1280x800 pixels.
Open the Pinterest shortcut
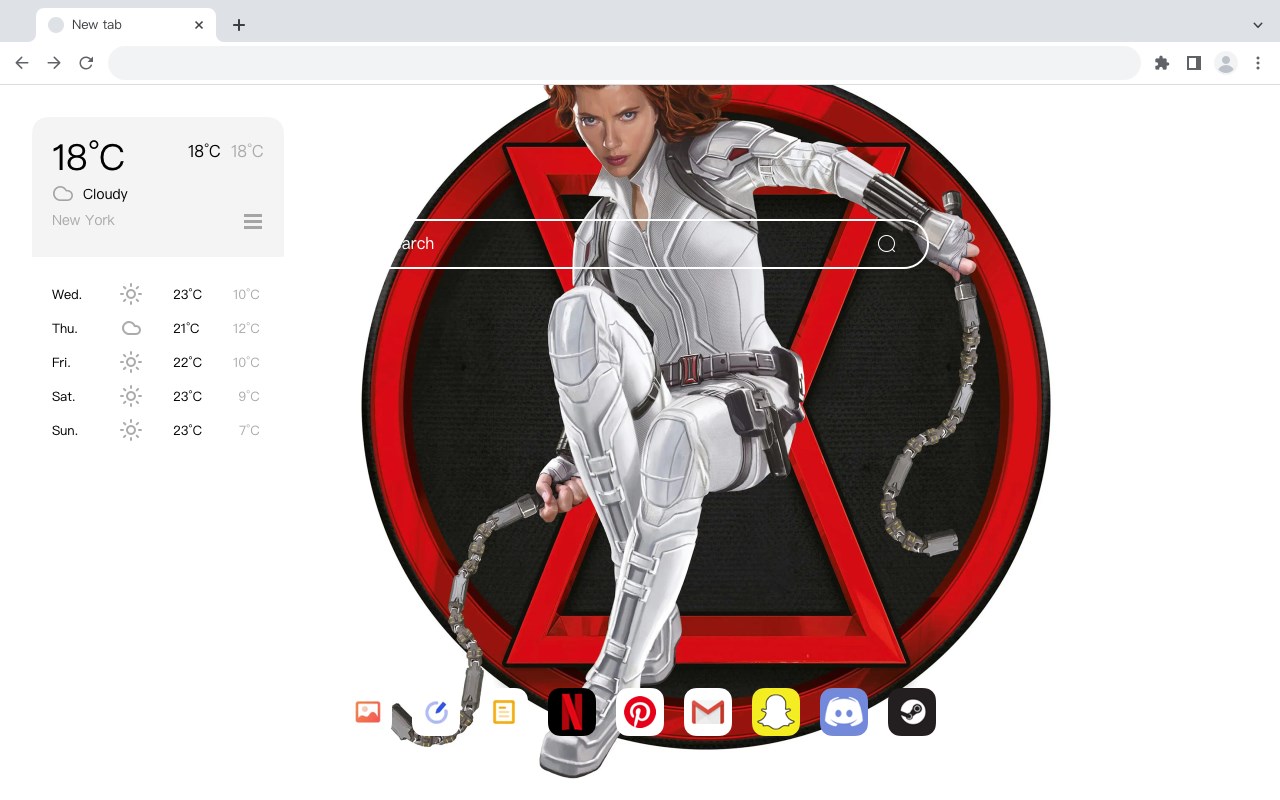[x=640, y=712]
